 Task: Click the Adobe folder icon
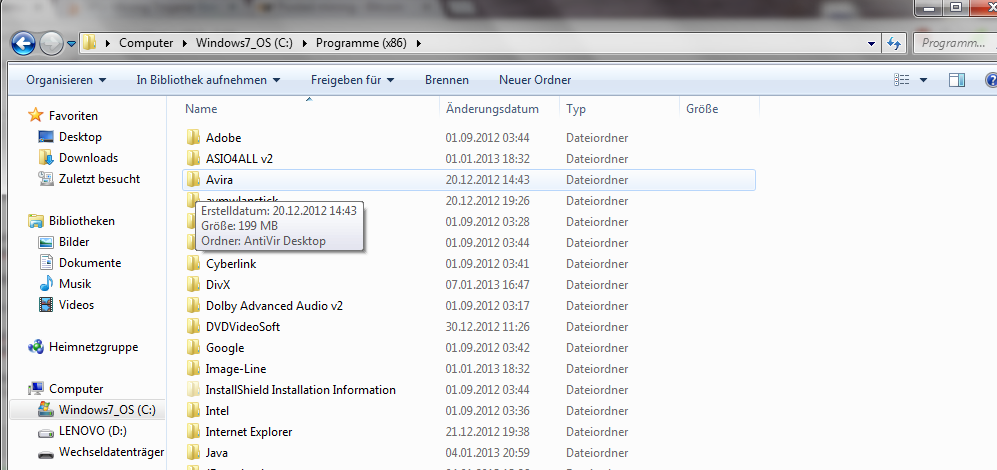193,137
